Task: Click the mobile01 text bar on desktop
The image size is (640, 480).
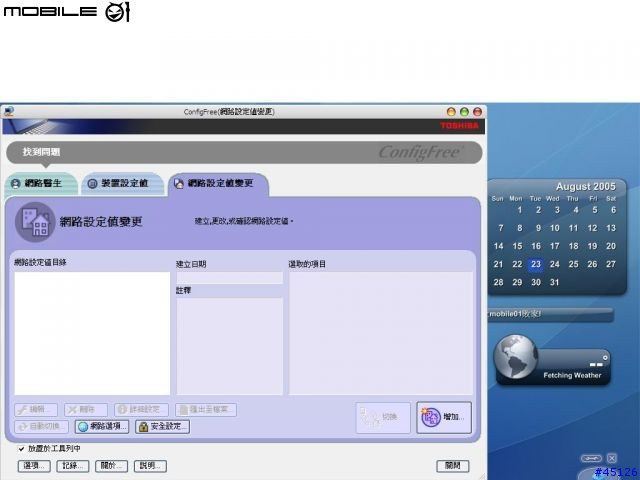Action: [551, 314]
